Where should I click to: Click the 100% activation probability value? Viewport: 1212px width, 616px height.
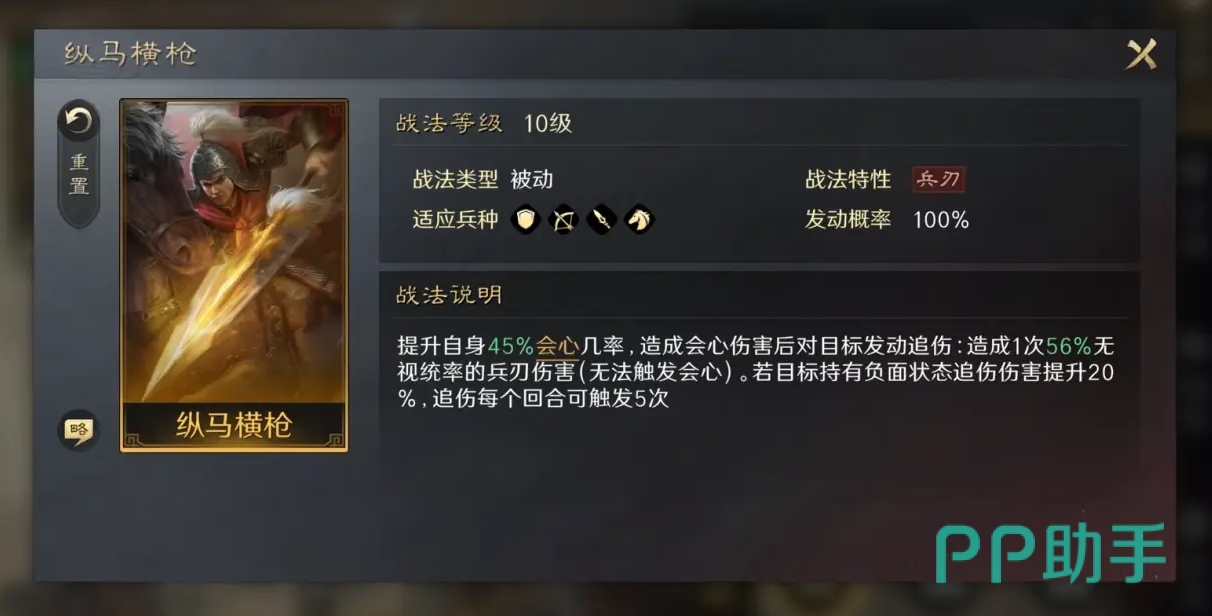[941, 220]
